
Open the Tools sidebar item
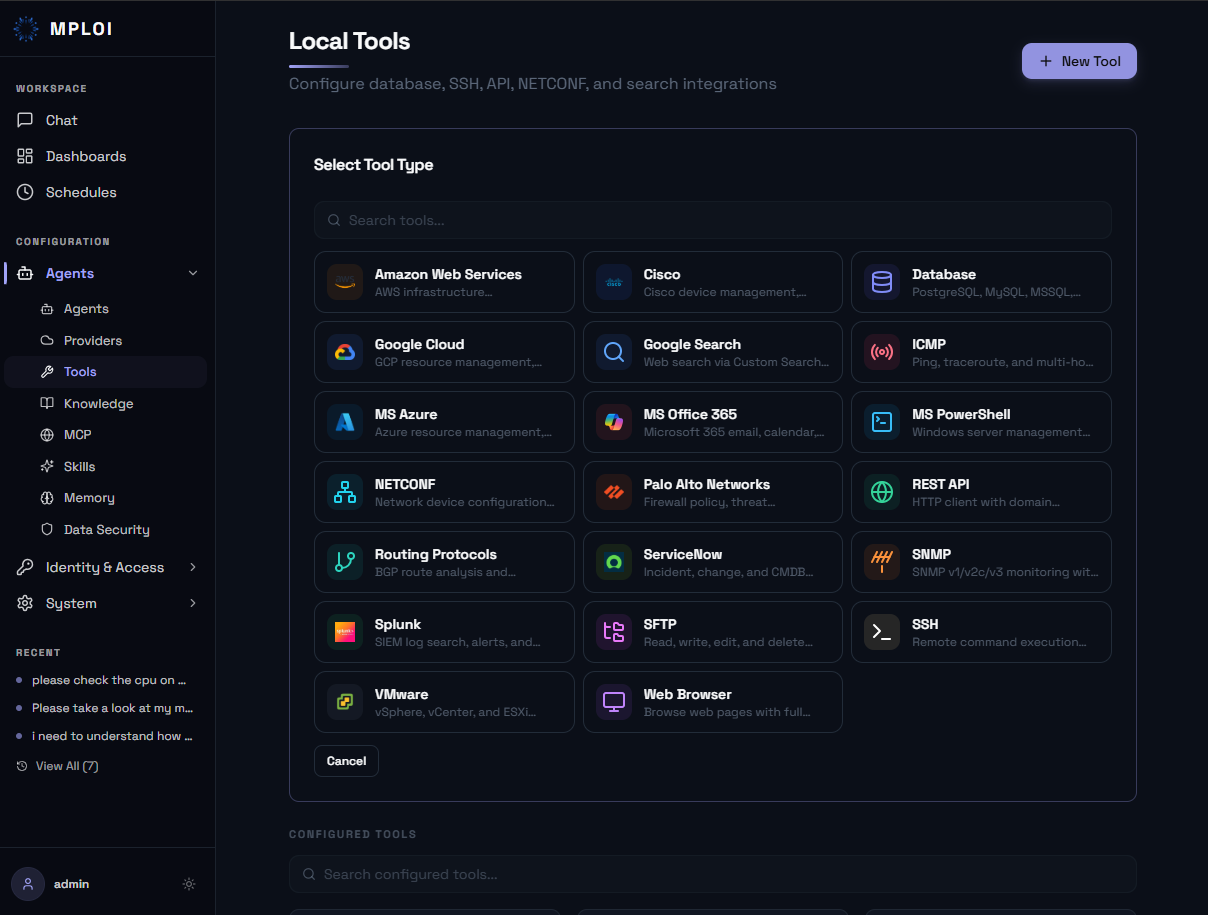click(x=107, y=372)
